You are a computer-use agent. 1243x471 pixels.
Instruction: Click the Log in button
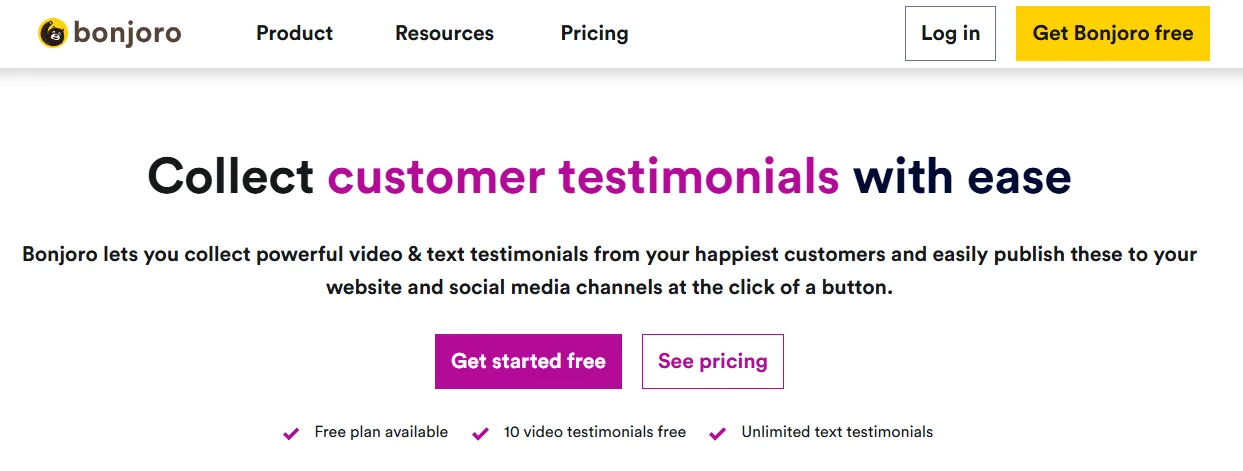coord(950,33)
